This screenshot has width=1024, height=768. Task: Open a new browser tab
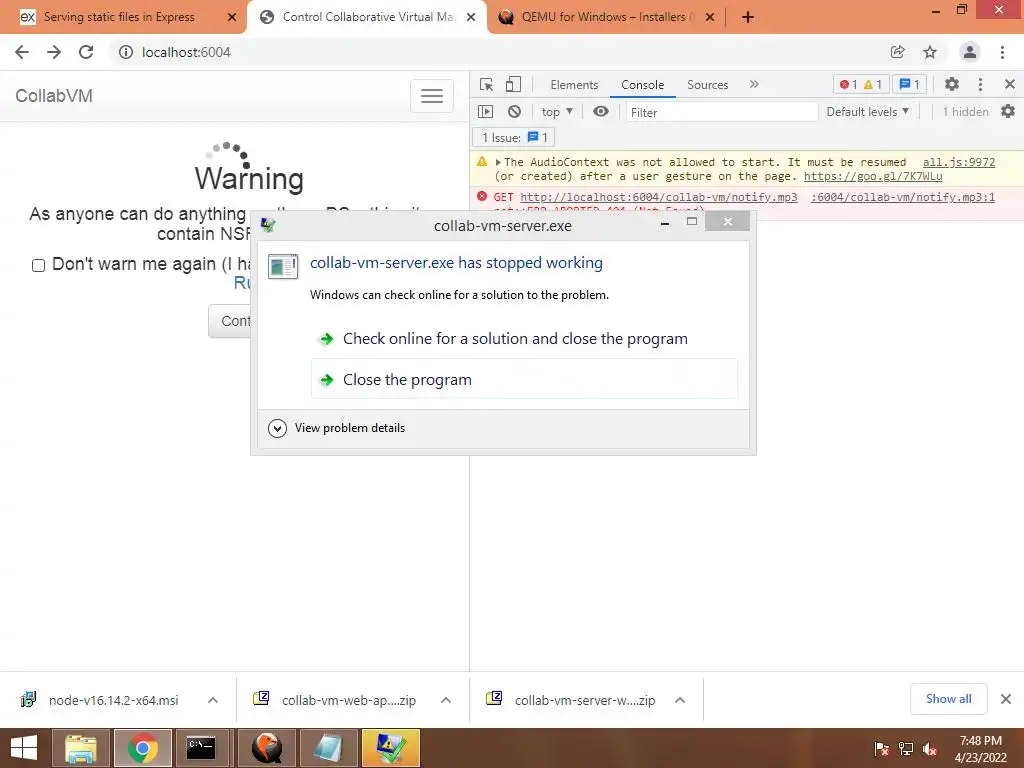coord(748,17)
